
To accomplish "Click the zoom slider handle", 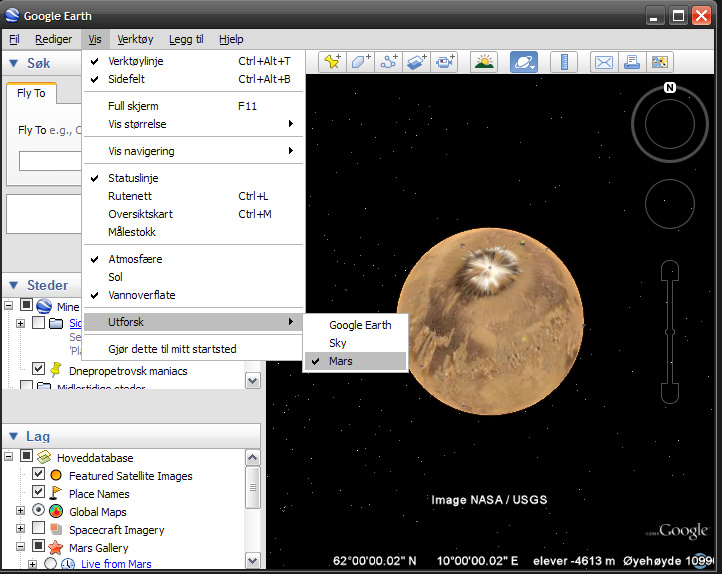I will click(670, 332).
